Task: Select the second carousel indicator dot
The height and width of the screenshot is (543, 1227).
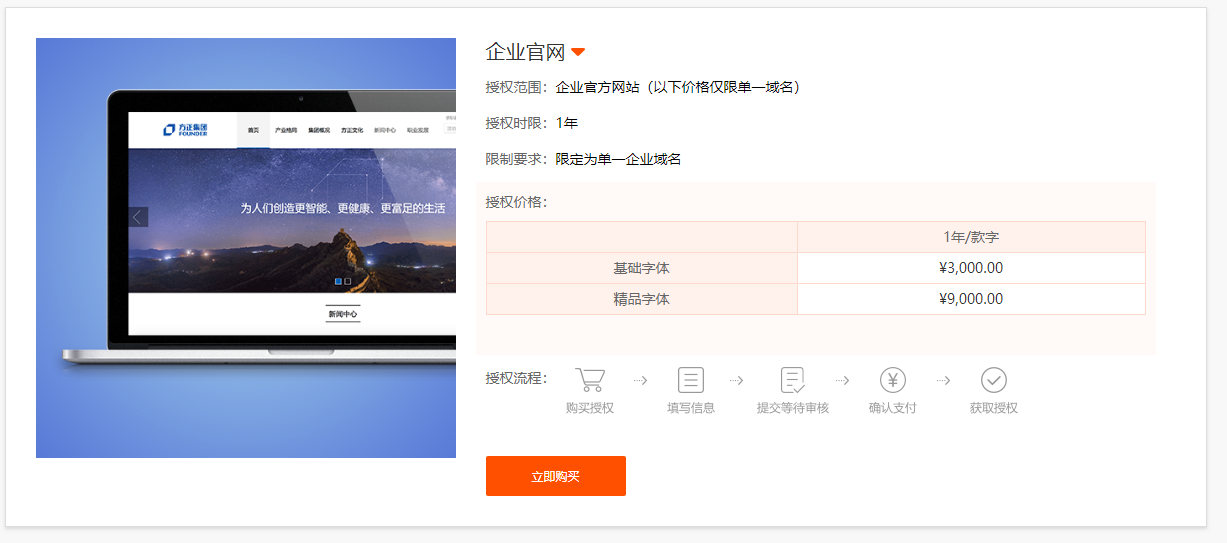Action: [348, 281]
